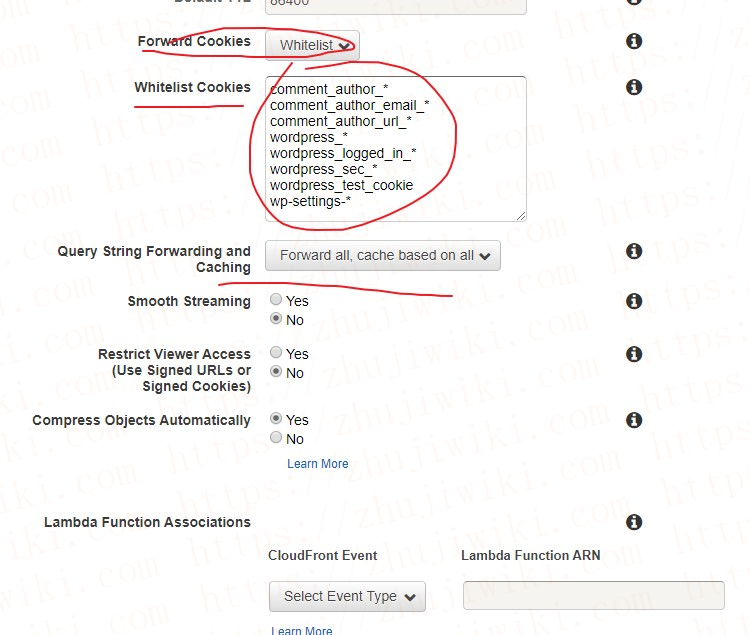
Task: Open Learn More link under Compress Objects
Action: (x=318, y=464)
